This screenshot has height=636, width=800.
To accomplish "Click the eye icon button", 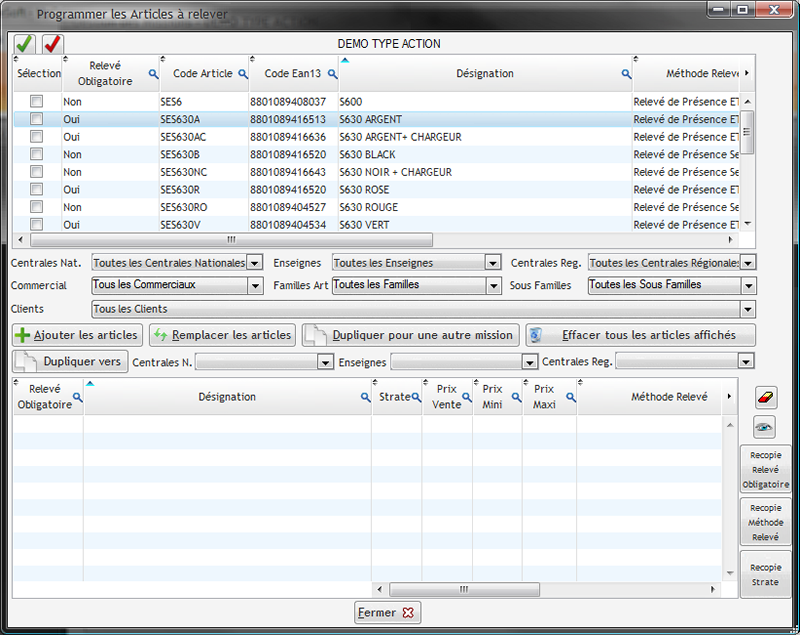I will click(x=764, y=427).
